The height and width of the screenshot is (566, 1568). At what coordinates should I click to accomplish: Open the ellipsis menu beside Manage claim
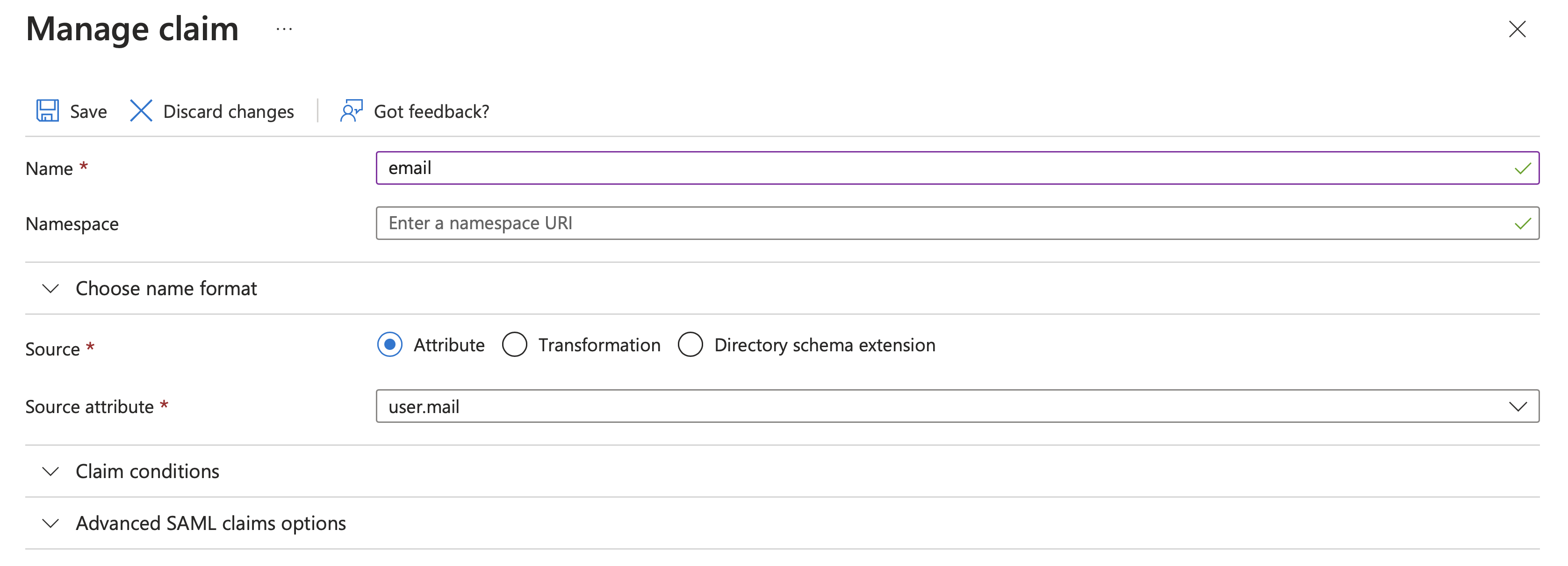click(x=284, y=29)
